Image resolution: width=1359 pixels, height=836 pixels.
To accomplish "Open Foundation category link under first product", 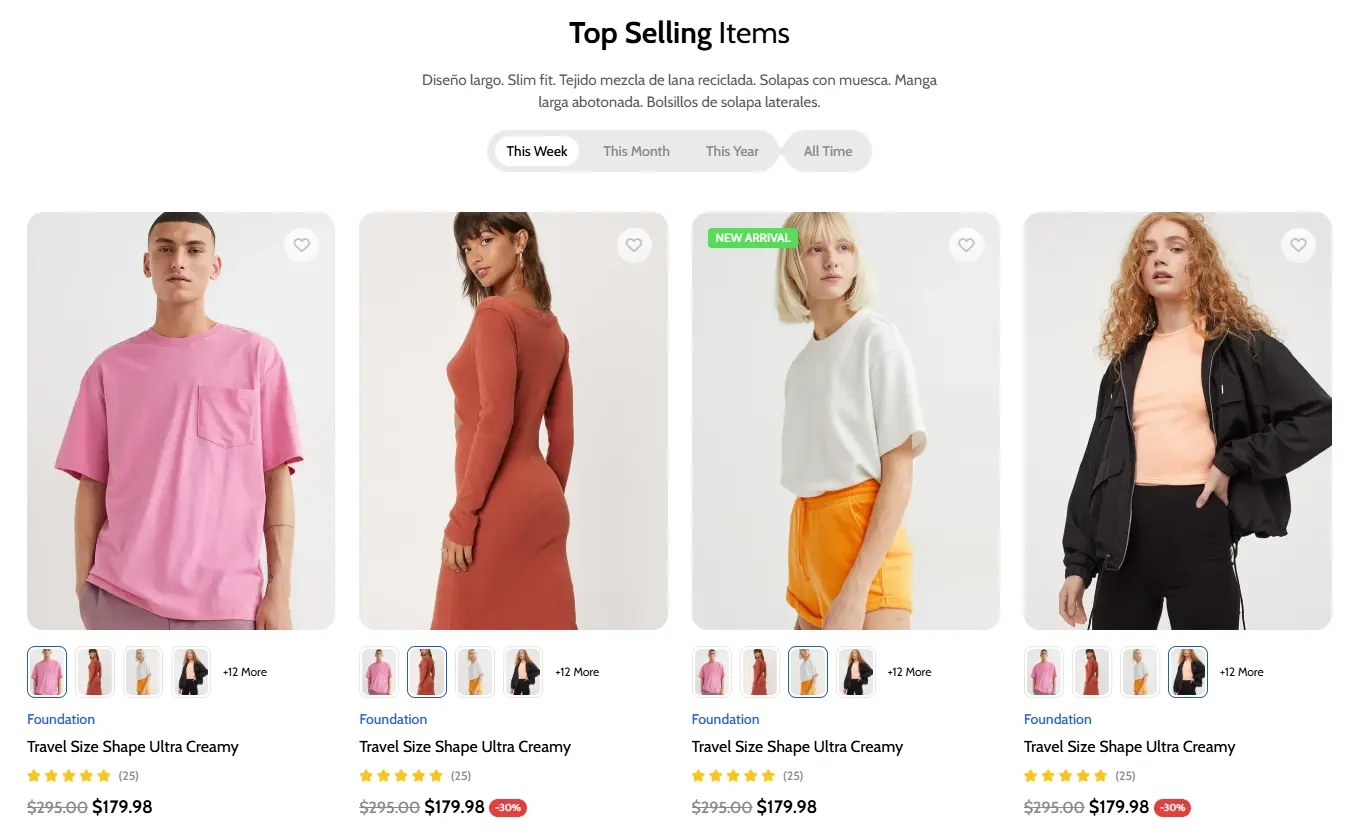I will [61, 719].
